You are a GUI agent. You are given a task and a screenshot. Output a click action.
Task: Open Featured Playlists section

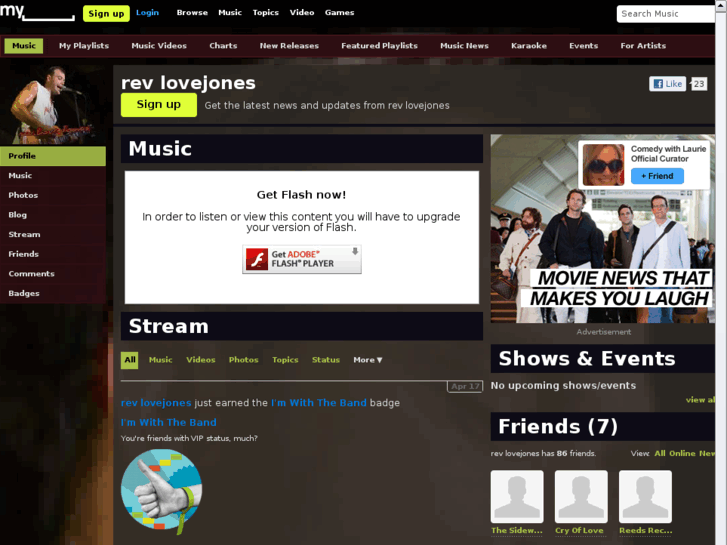[379, 46]
